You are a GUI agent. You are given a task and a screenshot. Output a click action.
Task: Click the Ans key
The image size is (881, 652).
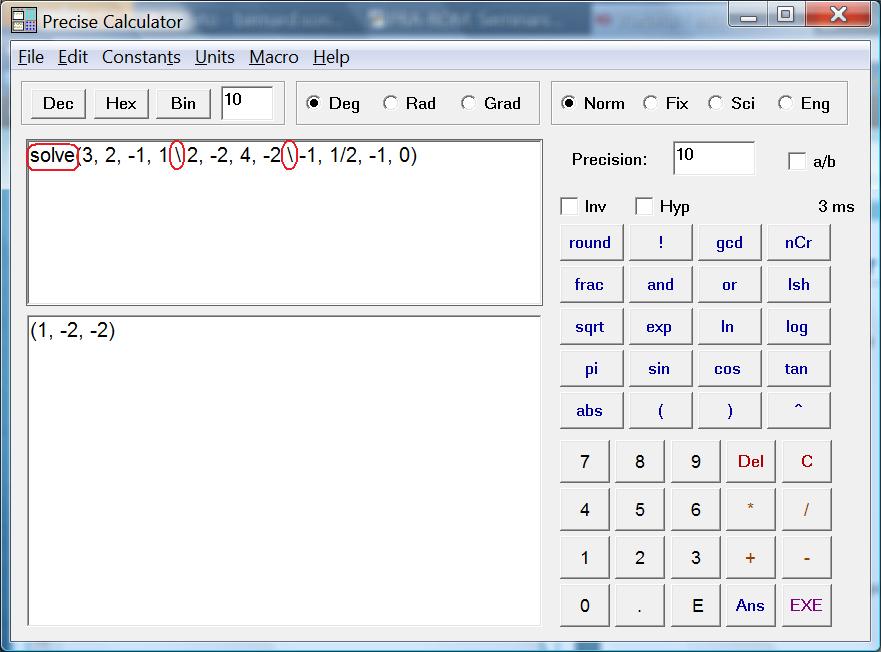coord(750,605)
